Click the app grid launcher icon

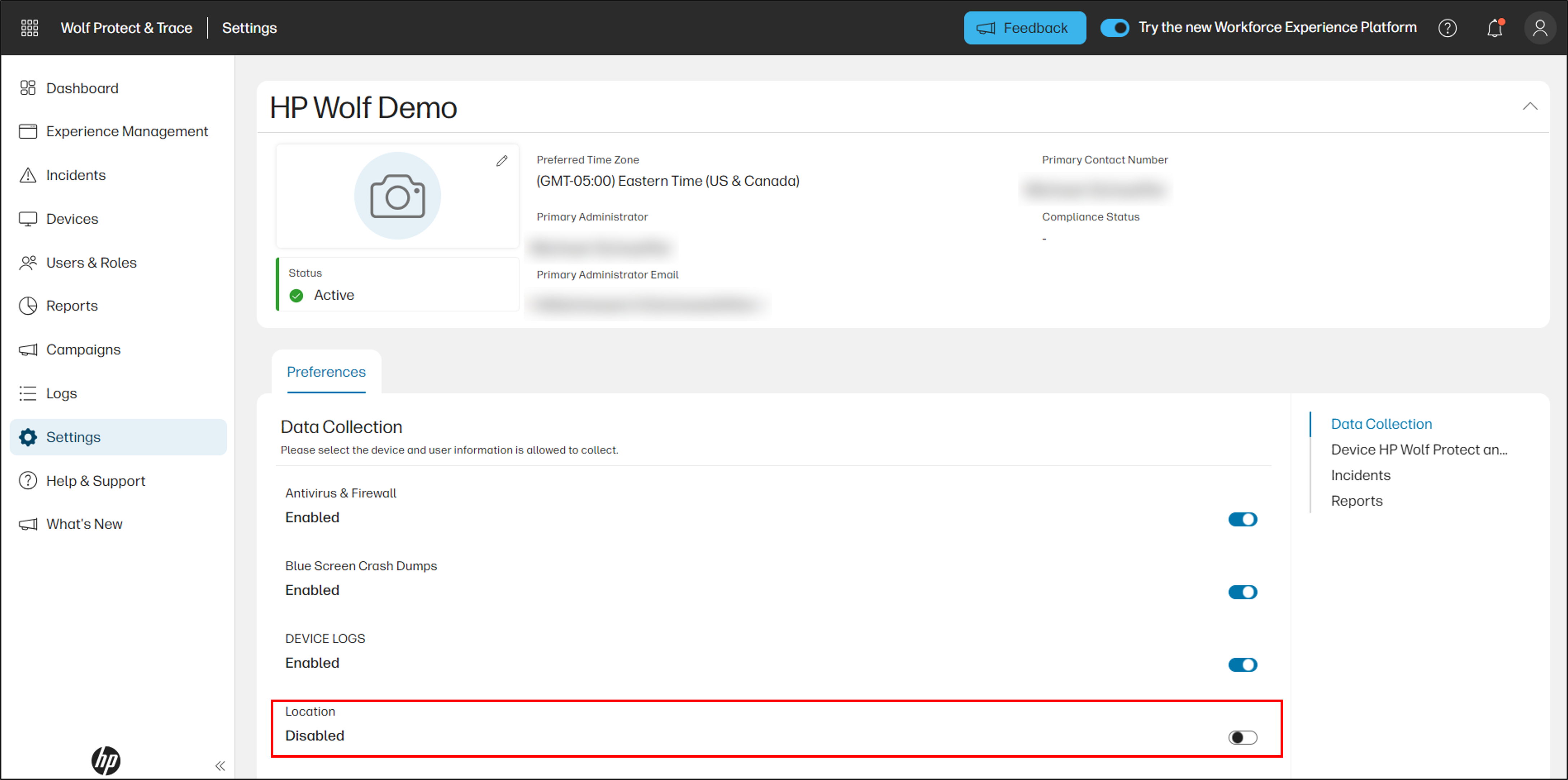28,28
